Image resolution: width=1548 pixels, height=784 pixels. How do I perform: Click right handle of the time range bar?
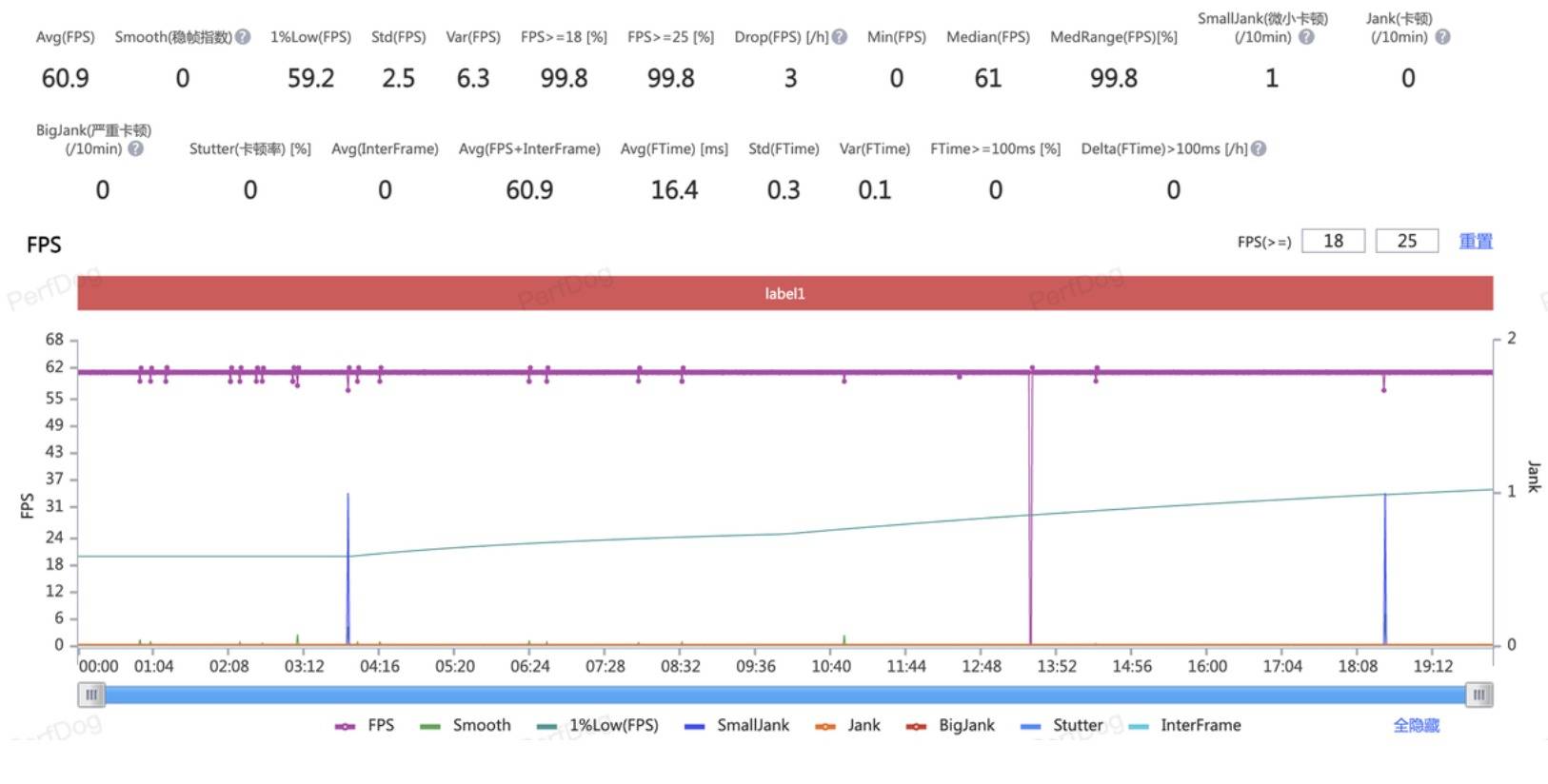(1479, 696)
